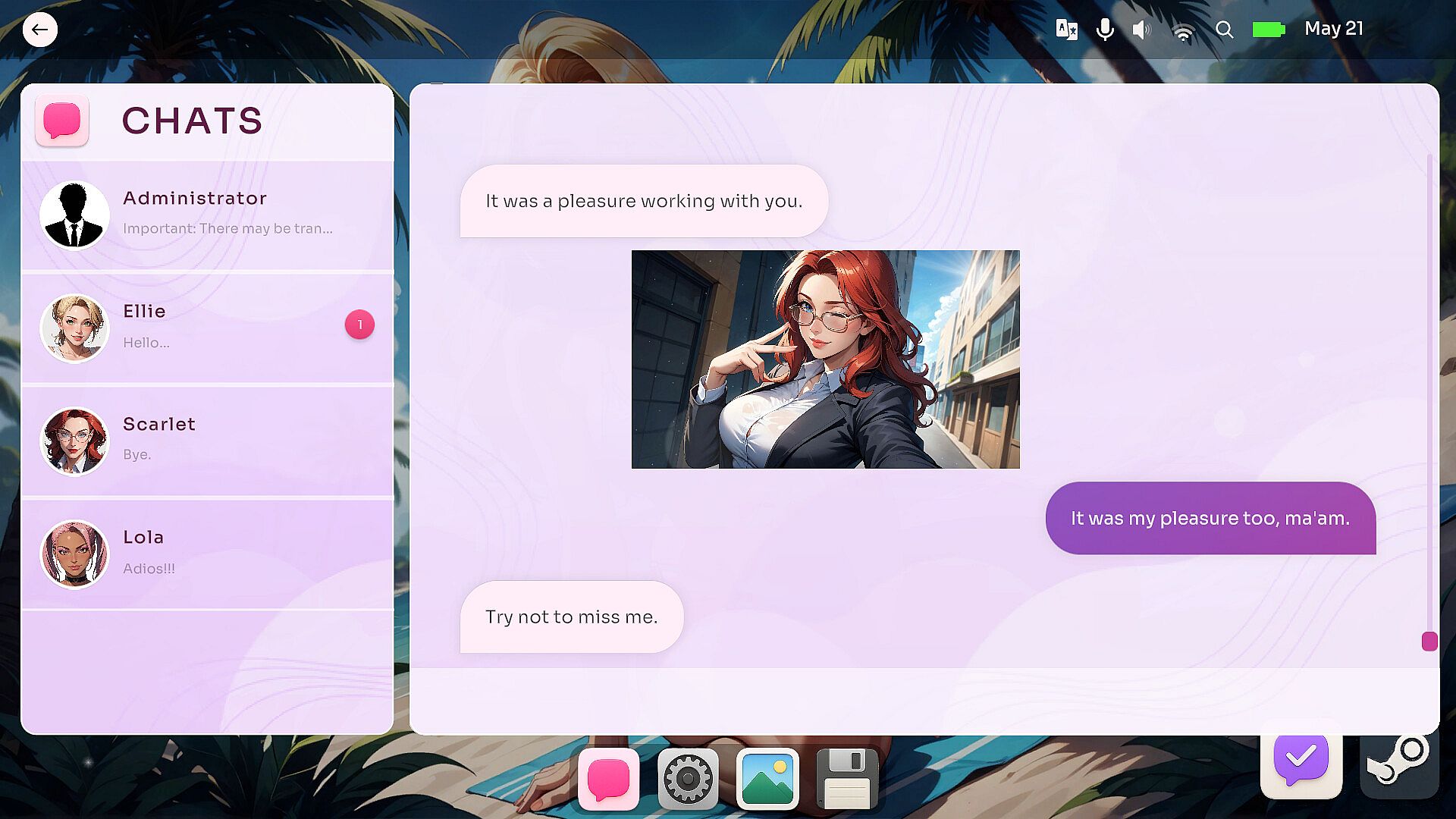Open Ellie's chat conversation
Image resolution: width=1456 pixels, height=819 pixels.
click(x=207, y=328)
